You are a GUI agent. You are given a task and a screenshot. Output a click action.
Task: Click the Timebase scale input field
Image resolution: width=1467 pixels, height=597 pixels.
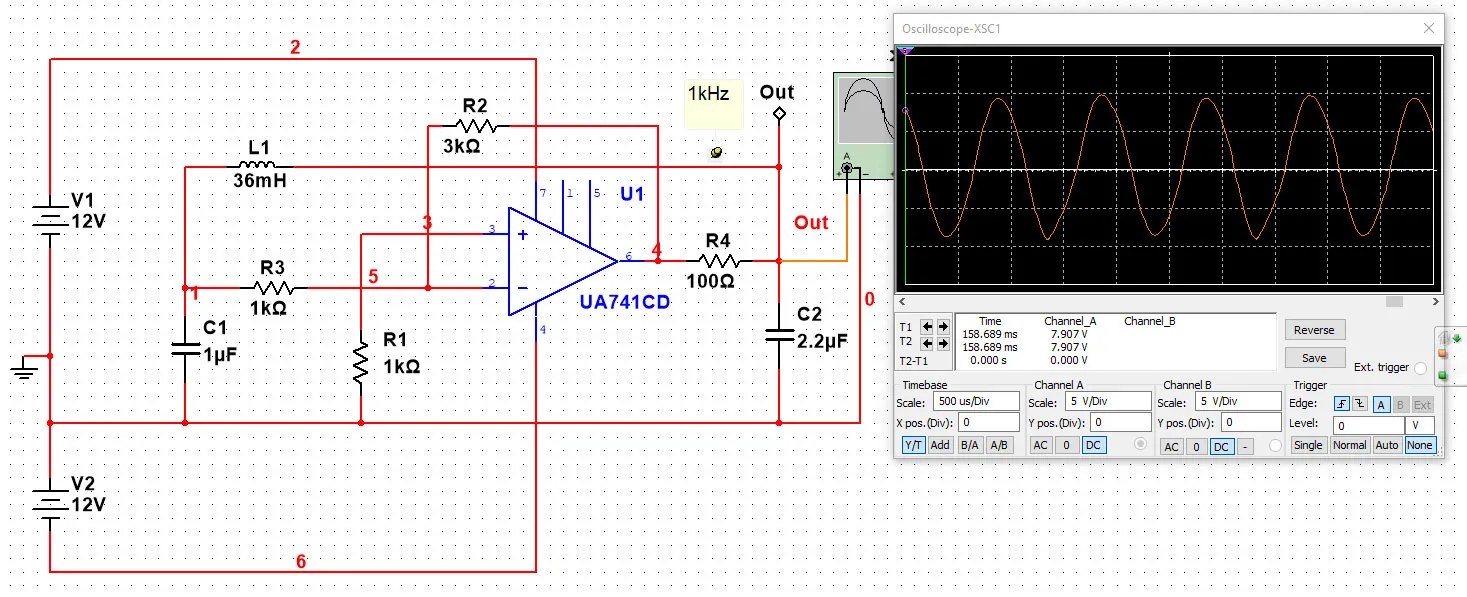(x=978, y=401)
